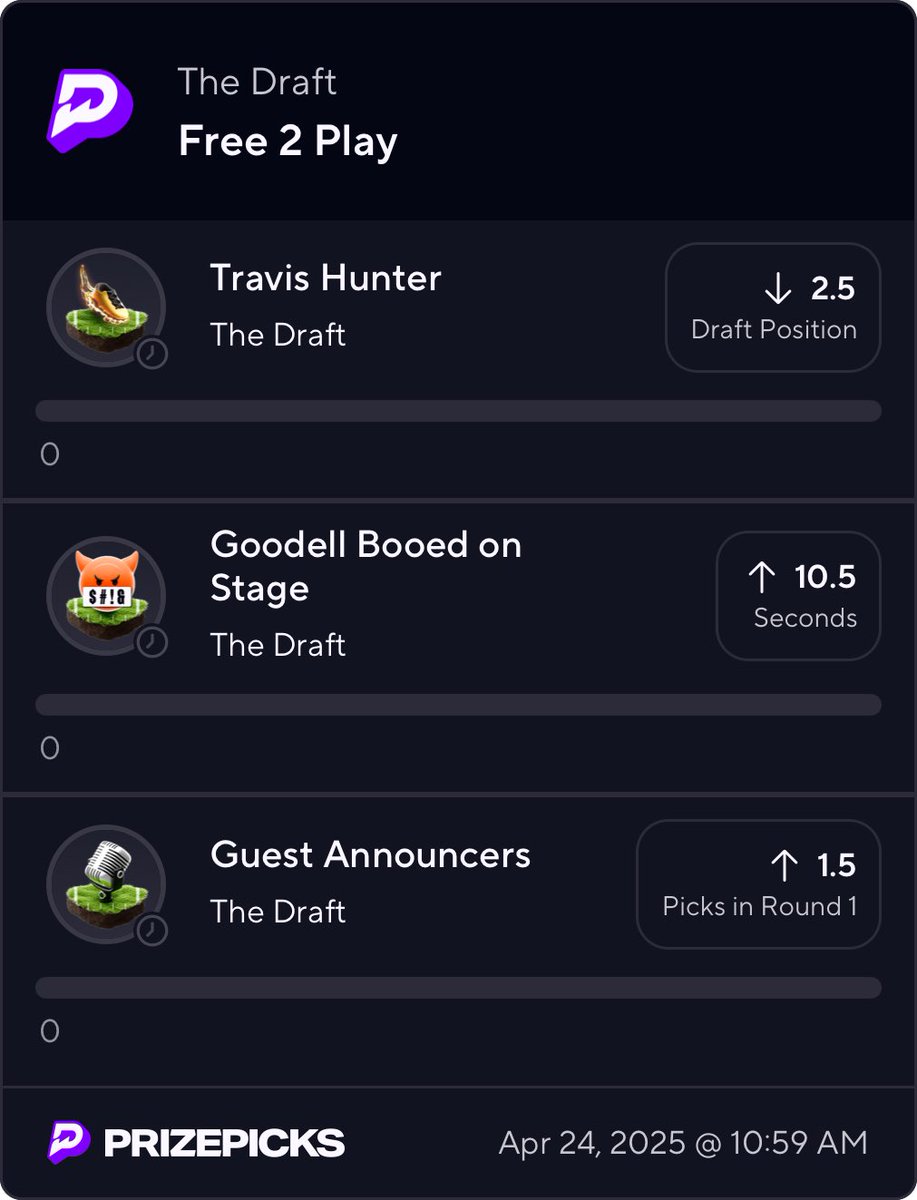Click the Travis Hunter progress bar
917x1200 pixels.
click(x=458, y=411)
